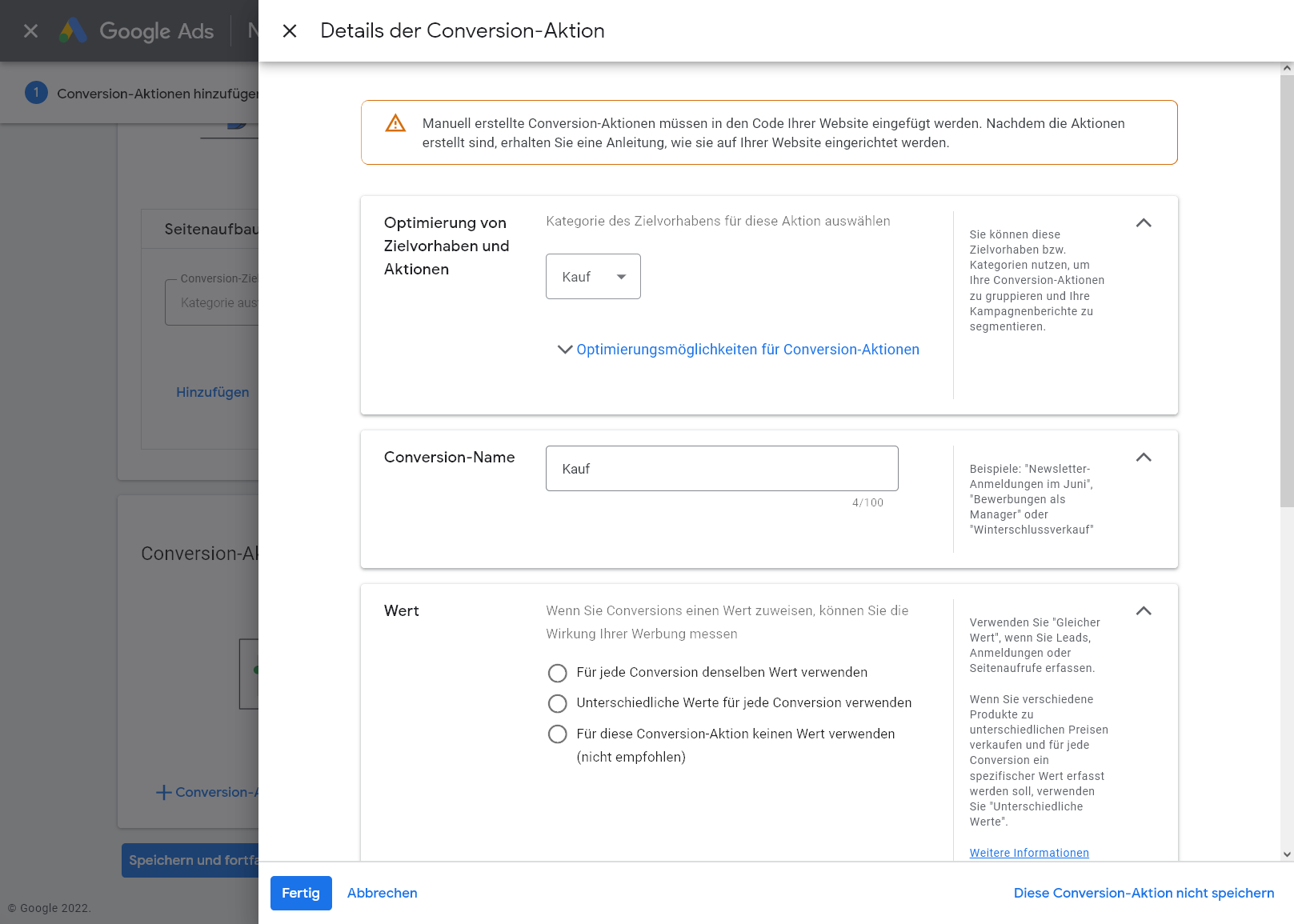Click Abbrechen to cancel

tap(382, 893)
